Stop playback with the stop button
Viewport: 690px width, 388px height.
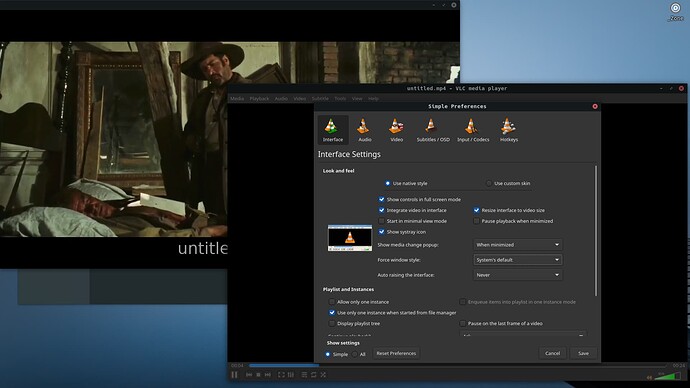(258, 375)
